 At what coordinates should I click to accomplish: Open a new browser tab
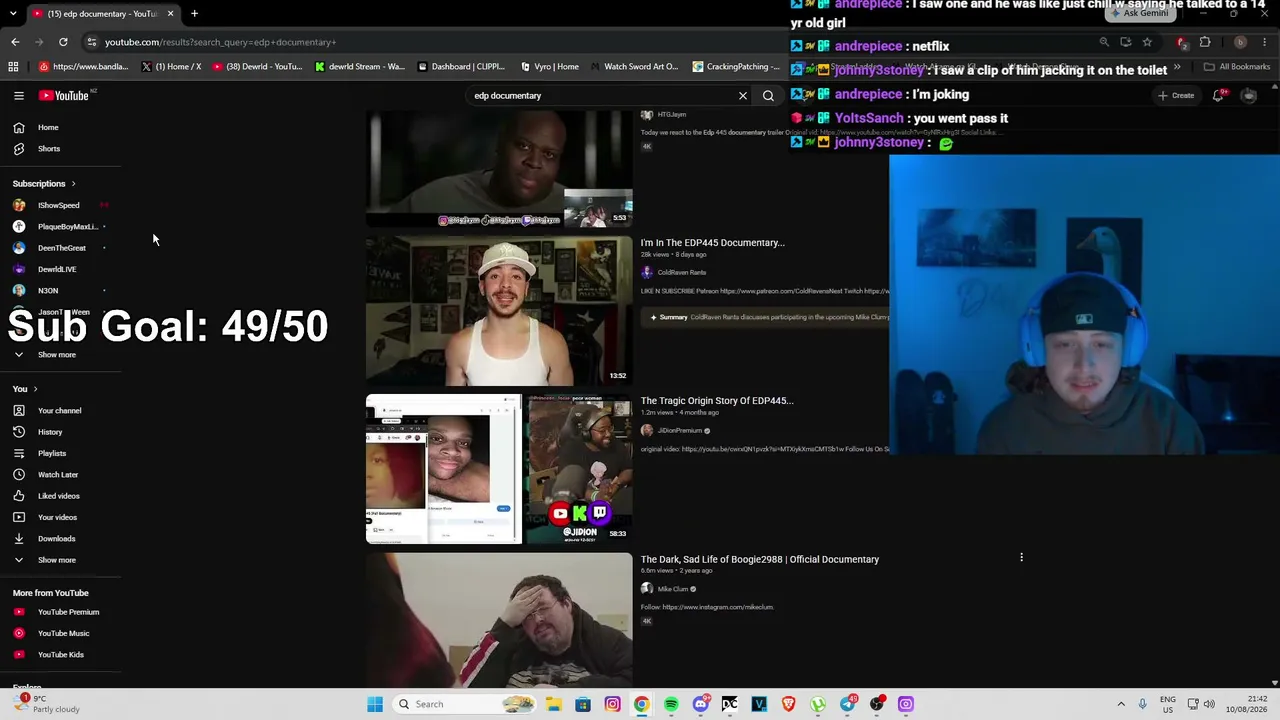tap(194, 14)
